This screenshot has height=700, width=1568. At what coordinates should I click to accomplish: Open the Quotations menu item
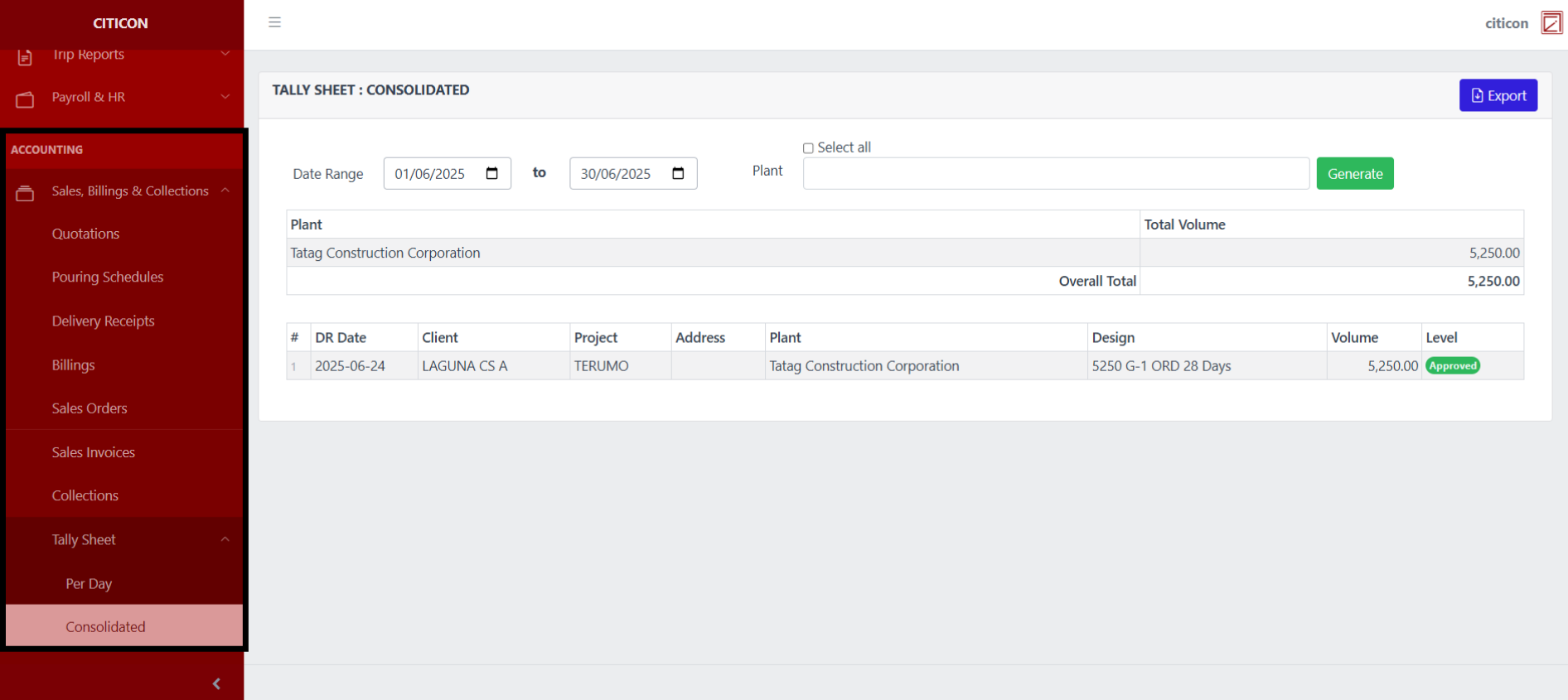click(x=85, y=234)
